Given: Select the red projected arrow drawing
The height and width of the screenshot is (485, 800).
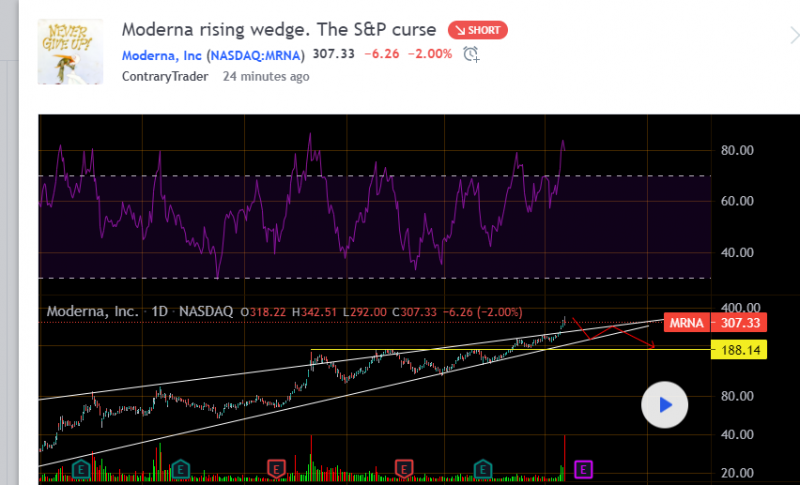Looking at the screenshot, I should pos(622,336).
